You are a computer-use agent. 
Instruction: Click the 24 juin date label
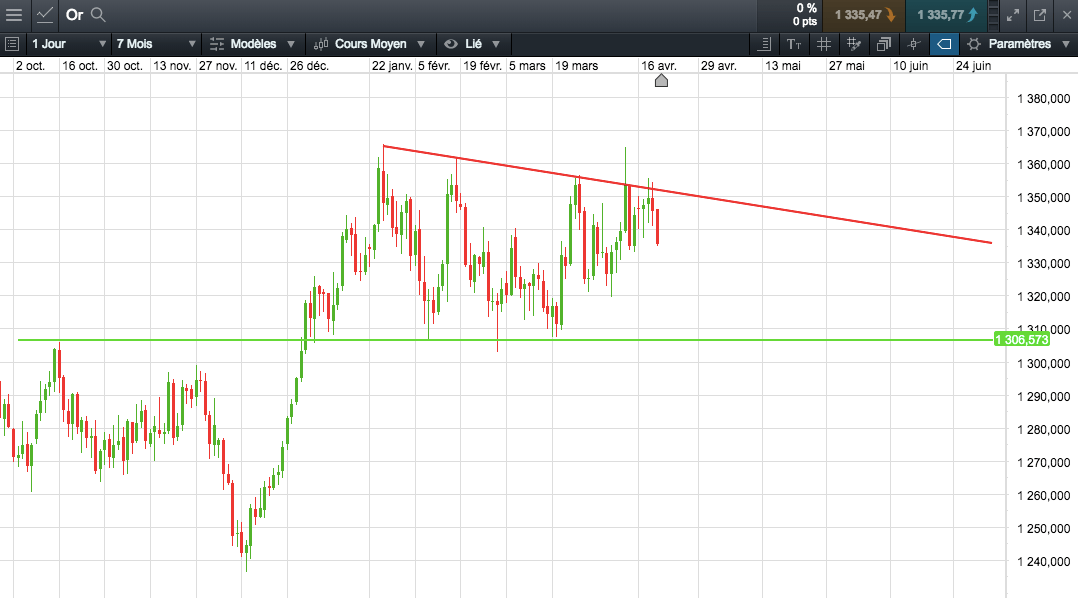click(973, 66)
